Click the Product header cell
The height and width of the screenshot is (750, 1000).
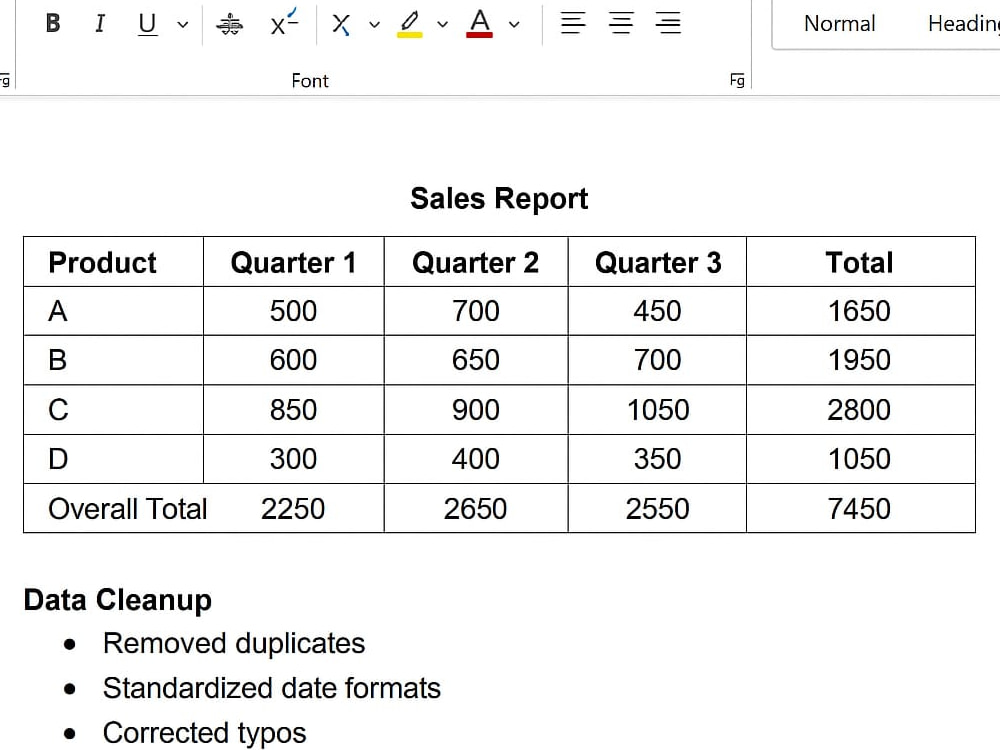pyautogui.click(x=114, y=262)
